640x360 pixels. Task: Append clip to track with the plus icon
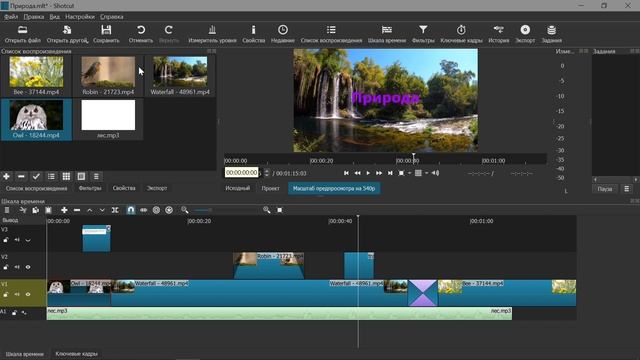click(x=64, y=210)
